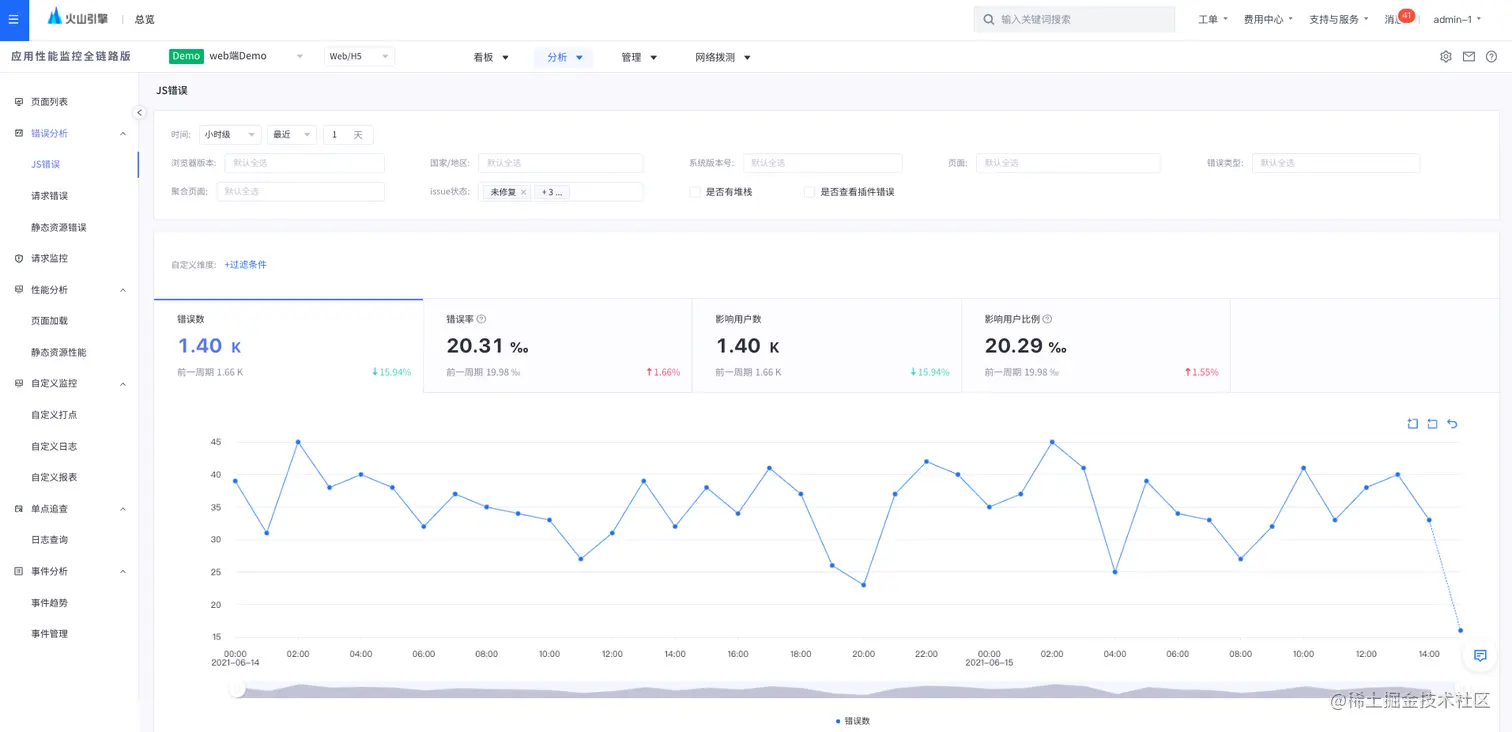Click the 页面列表 sidebar icon
This screenshot has height=732, width=1512.
[19, 102]
